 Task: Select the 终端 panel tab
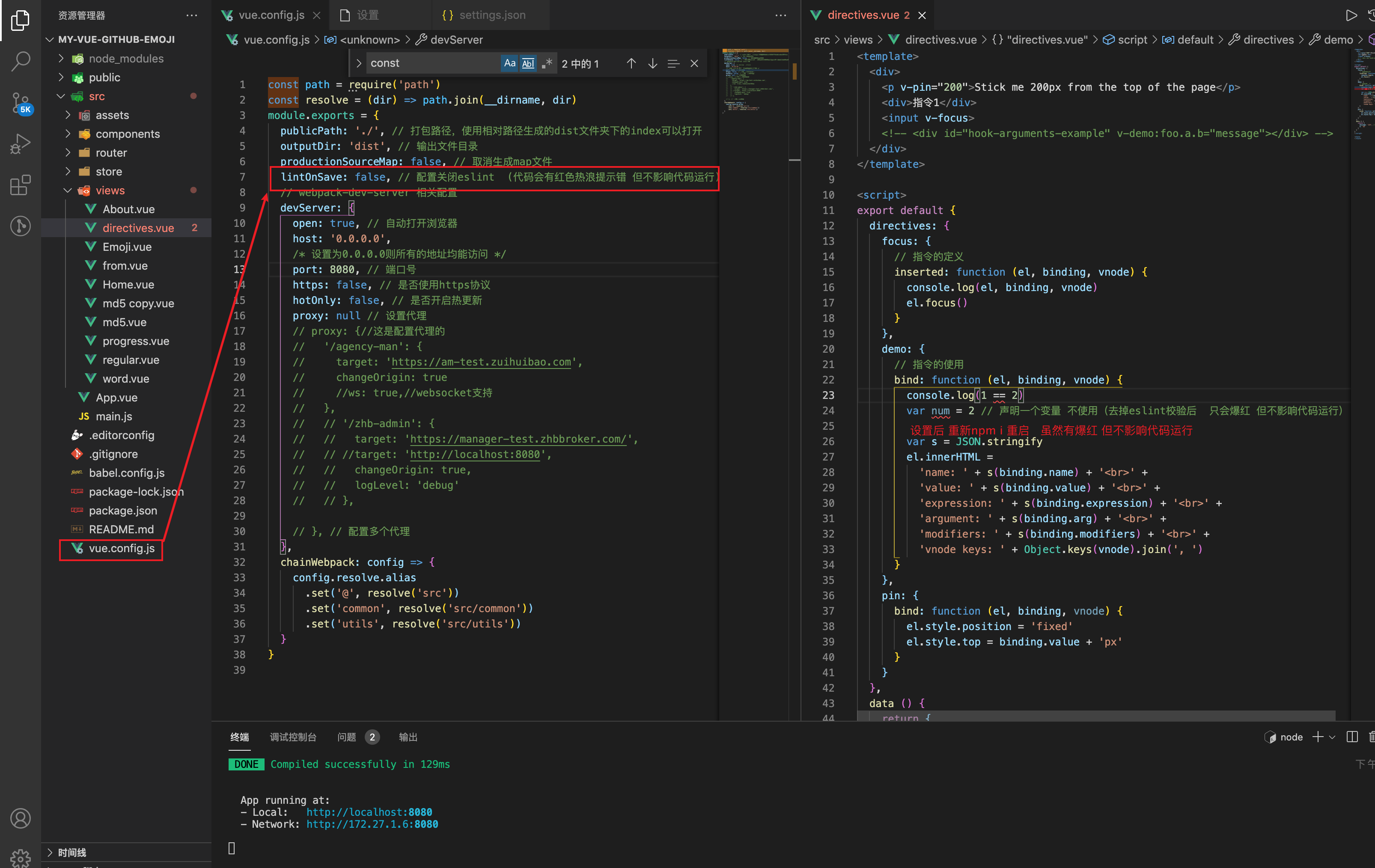pyautogui.click(x=239, y=737)
